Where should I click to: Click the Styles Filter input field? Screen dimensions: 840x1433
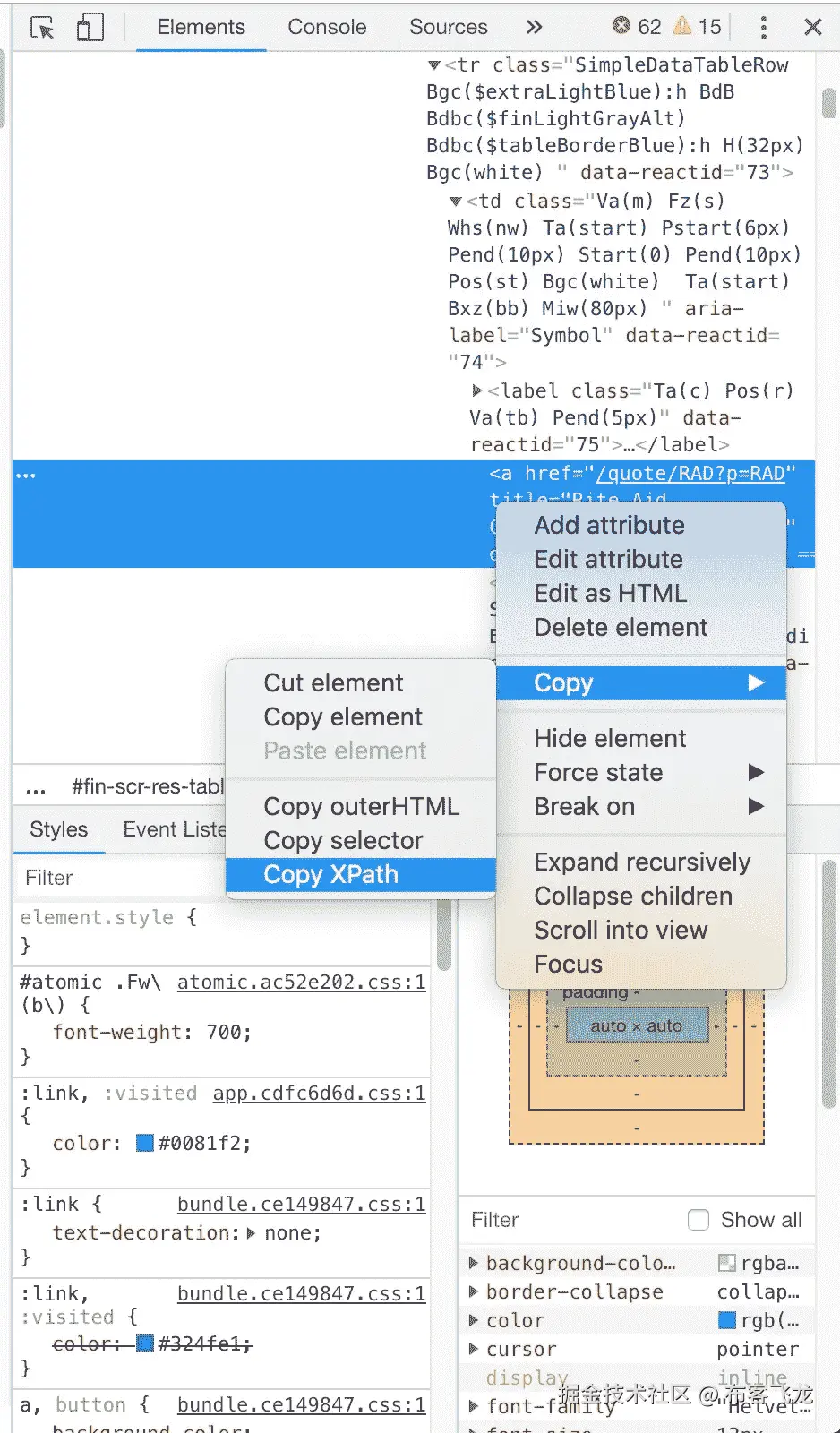pyautogui.click(x=116, y=878)
